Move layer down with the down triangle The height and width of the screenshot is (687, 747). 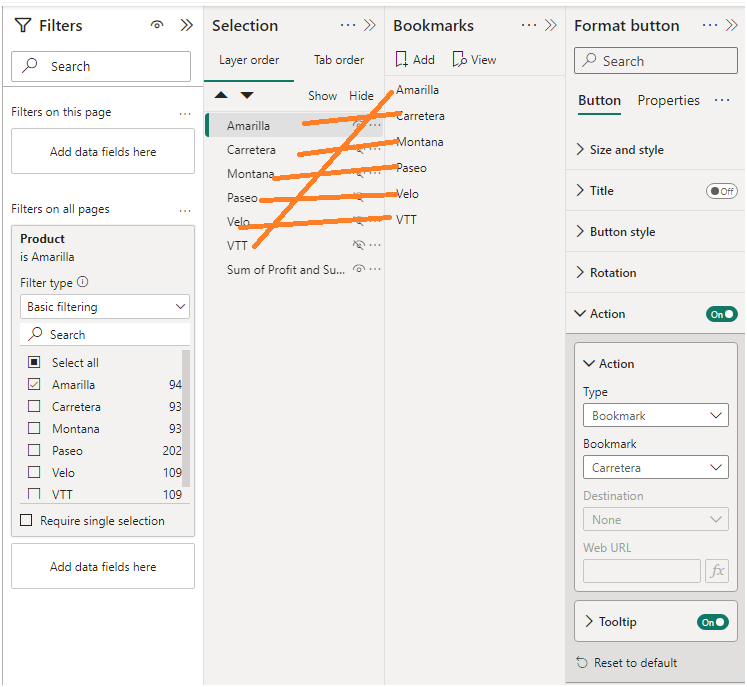[247, 95]
